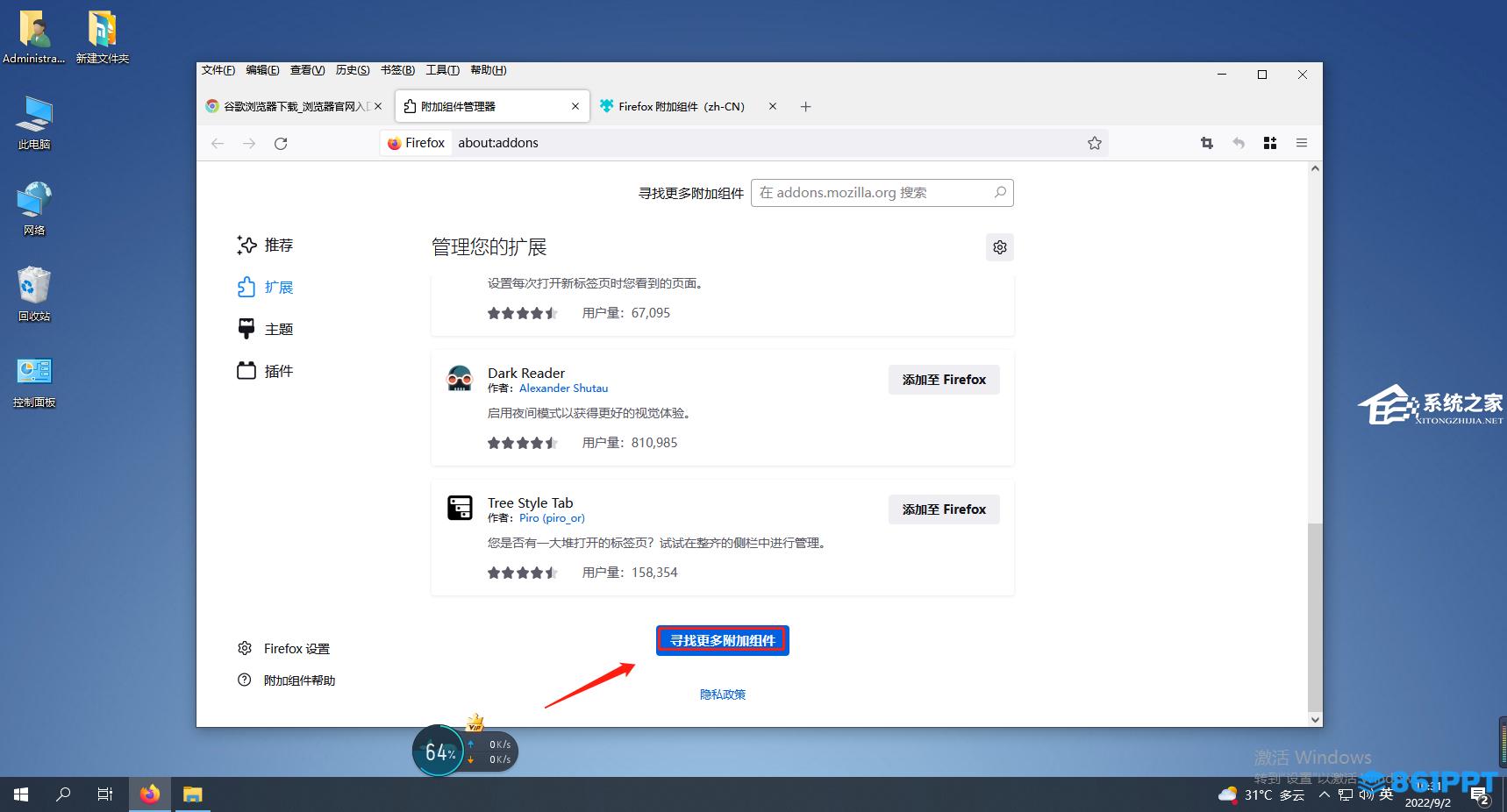Viewport: 1507px width, 812px height.
Task: Close the Firefox 附加组件 (zh-CN) tab
Action: click(773, 106)
